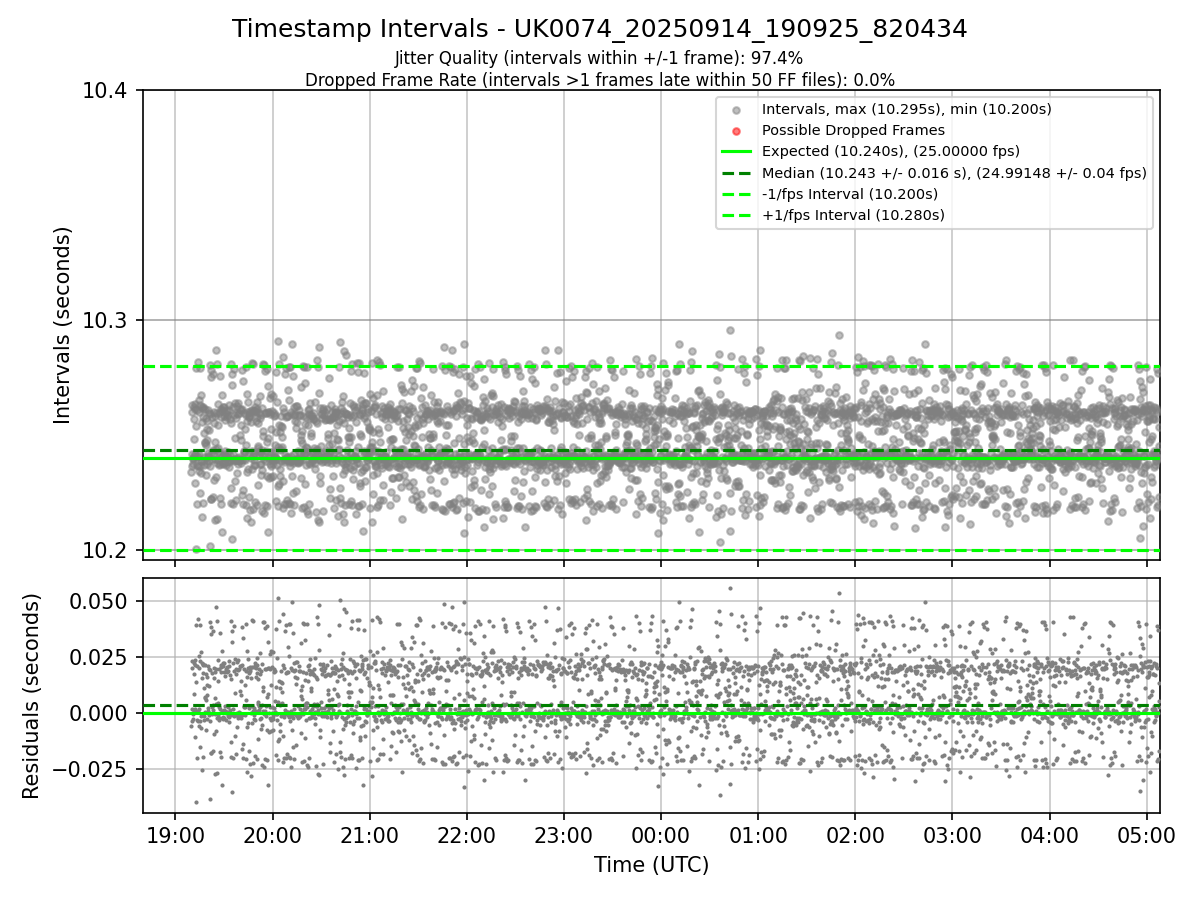Click the red dot marker beside "Possible Dropped Frames"
The width and height of the screenshot is (1200, 900).
point(736,131)
